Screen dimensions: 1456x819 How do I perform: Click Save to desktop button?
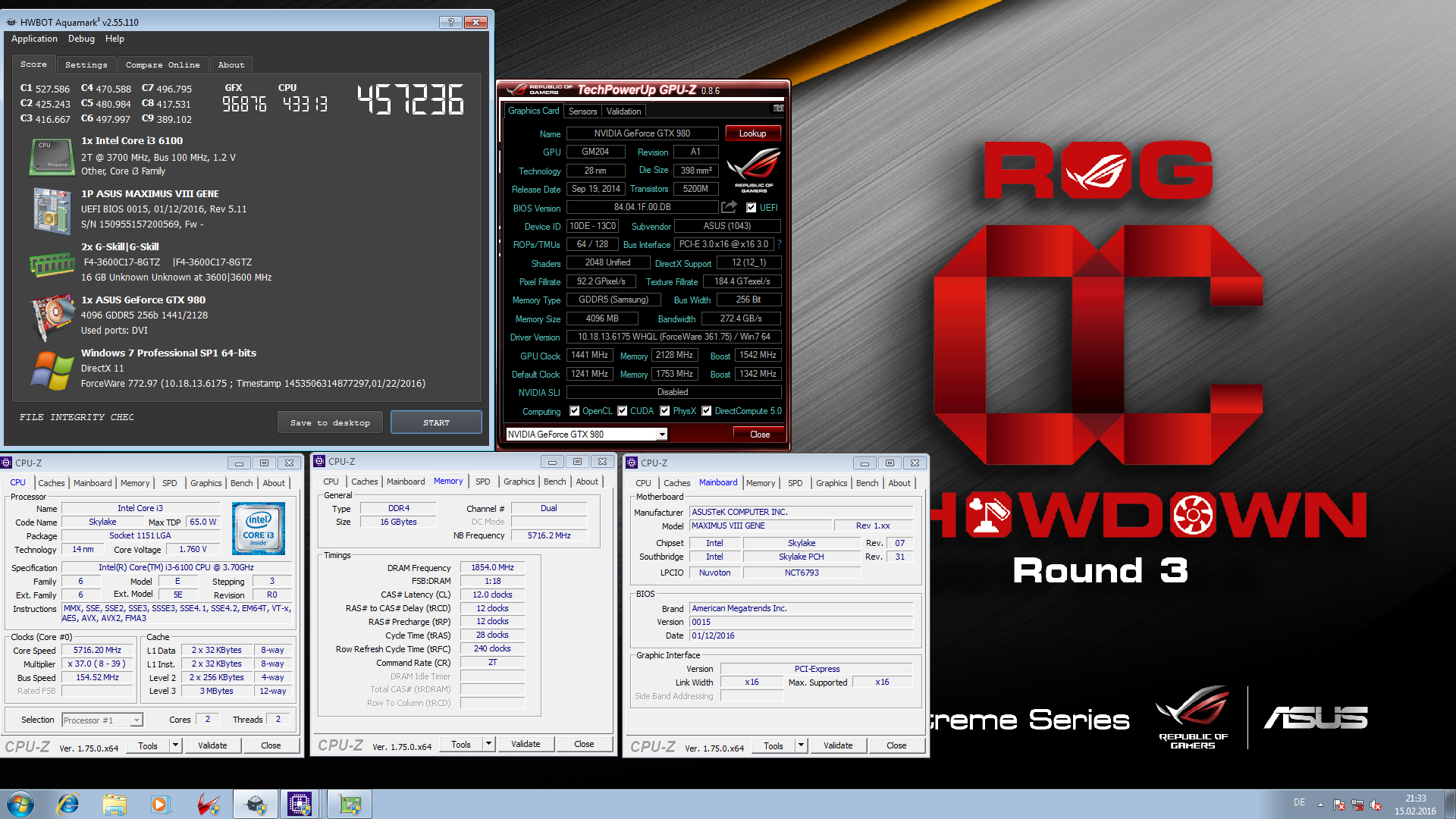(x=330, y=422)
